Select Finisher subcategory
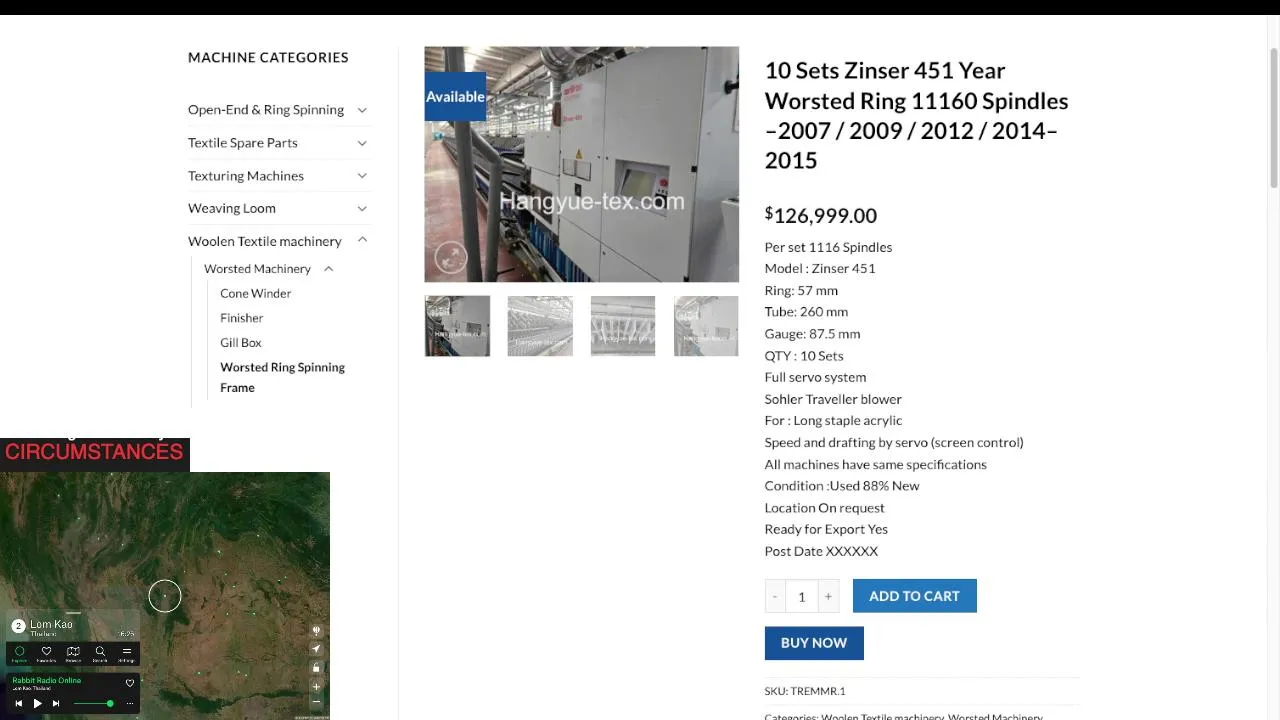Viewport: 1280px width, 720px height. click(242, 318)
